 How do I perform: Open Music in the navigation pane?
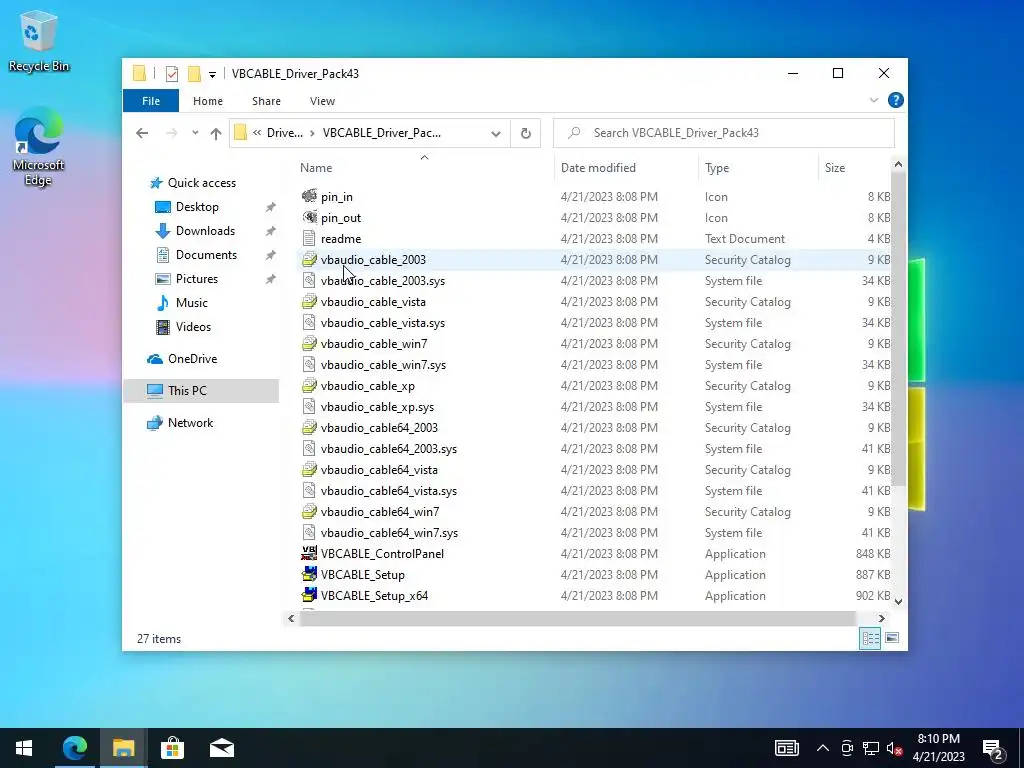[x=191, y=303]
